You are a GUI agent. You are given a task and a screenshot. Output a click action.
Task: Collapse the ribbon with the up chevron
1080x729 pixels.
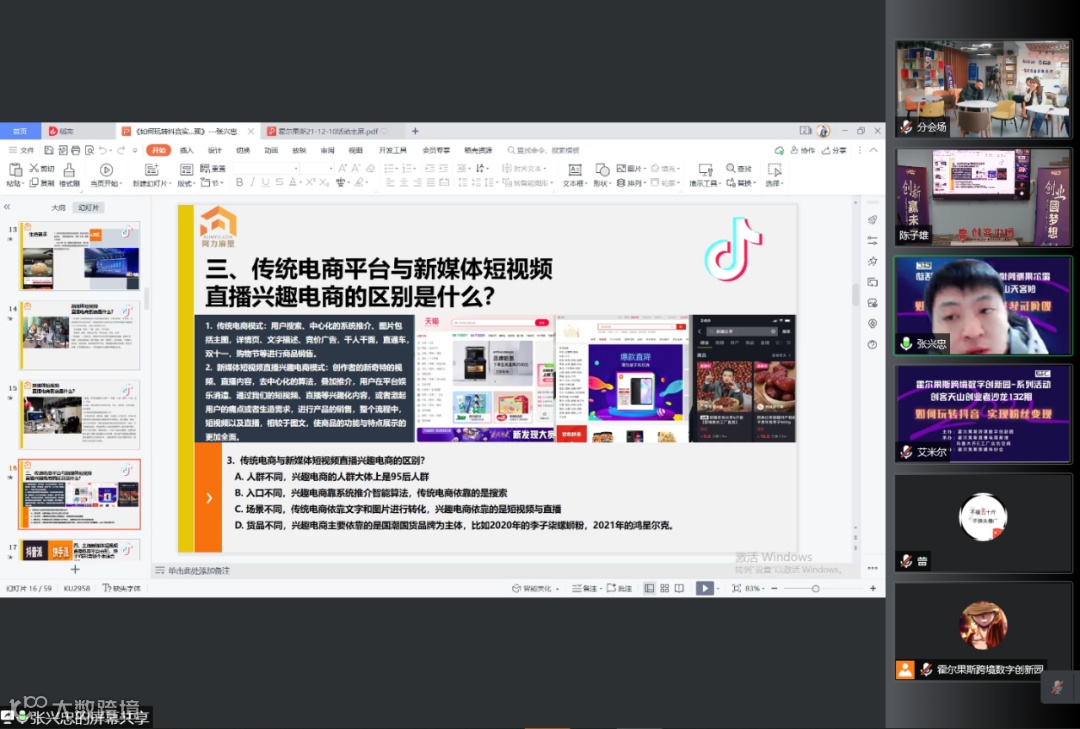point(873,150)
